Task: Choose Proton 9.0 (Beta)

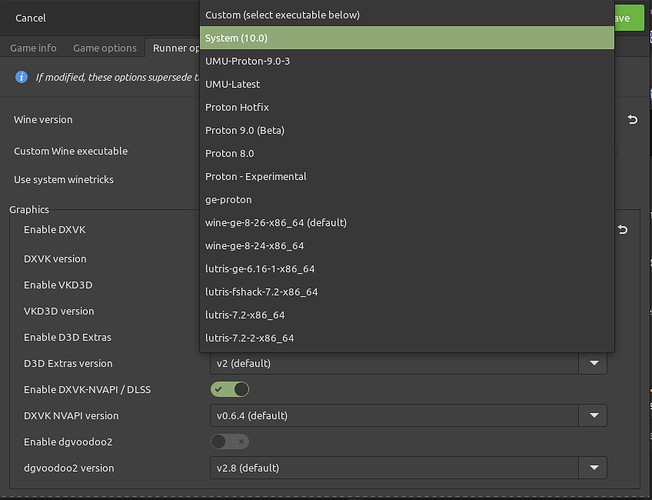Action: pos(407,130)
